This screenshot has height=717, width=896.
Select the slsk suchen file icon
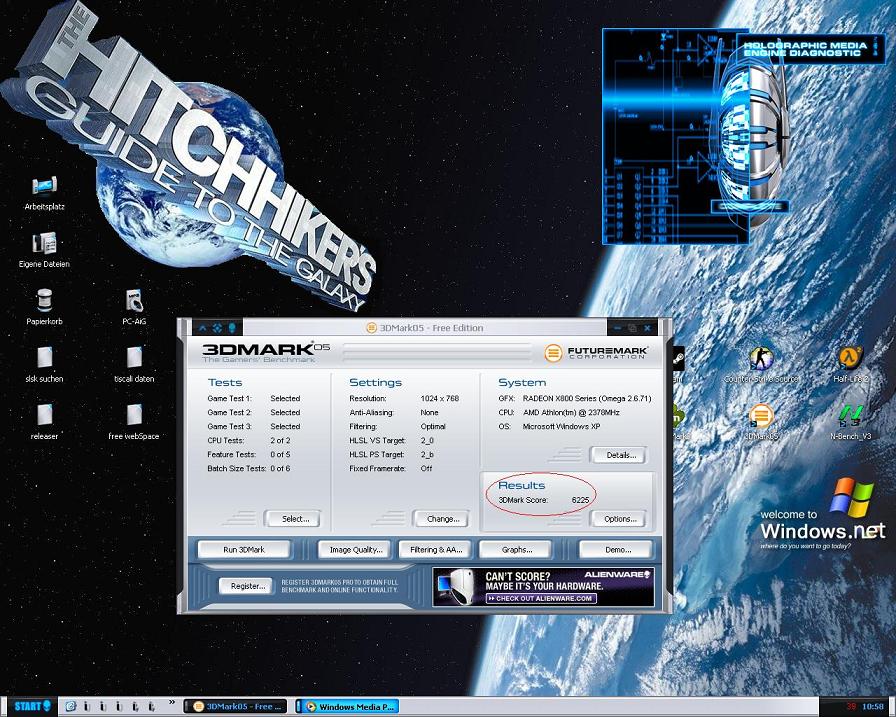pyautogui.click(x=44, y=364)
